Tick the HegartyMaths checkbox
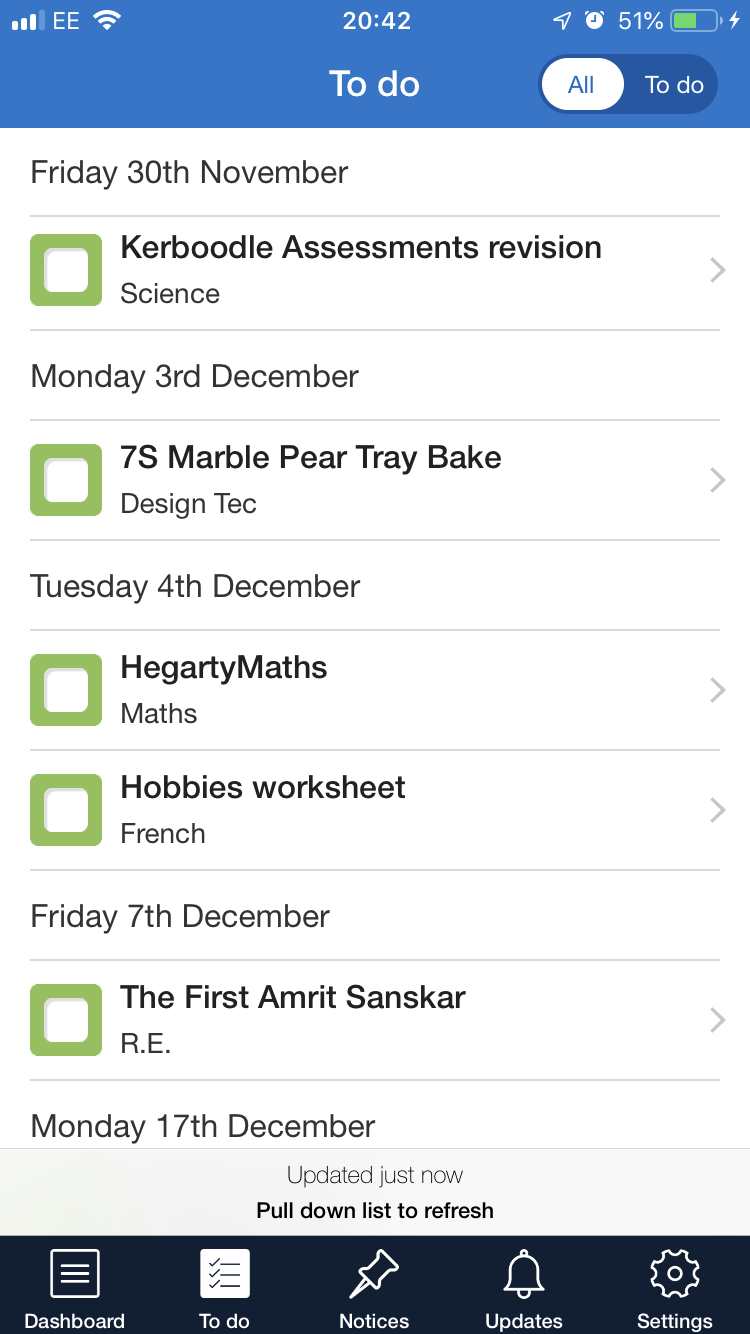Viewport: 750px width, 1334px height. (x=66, y=690)
